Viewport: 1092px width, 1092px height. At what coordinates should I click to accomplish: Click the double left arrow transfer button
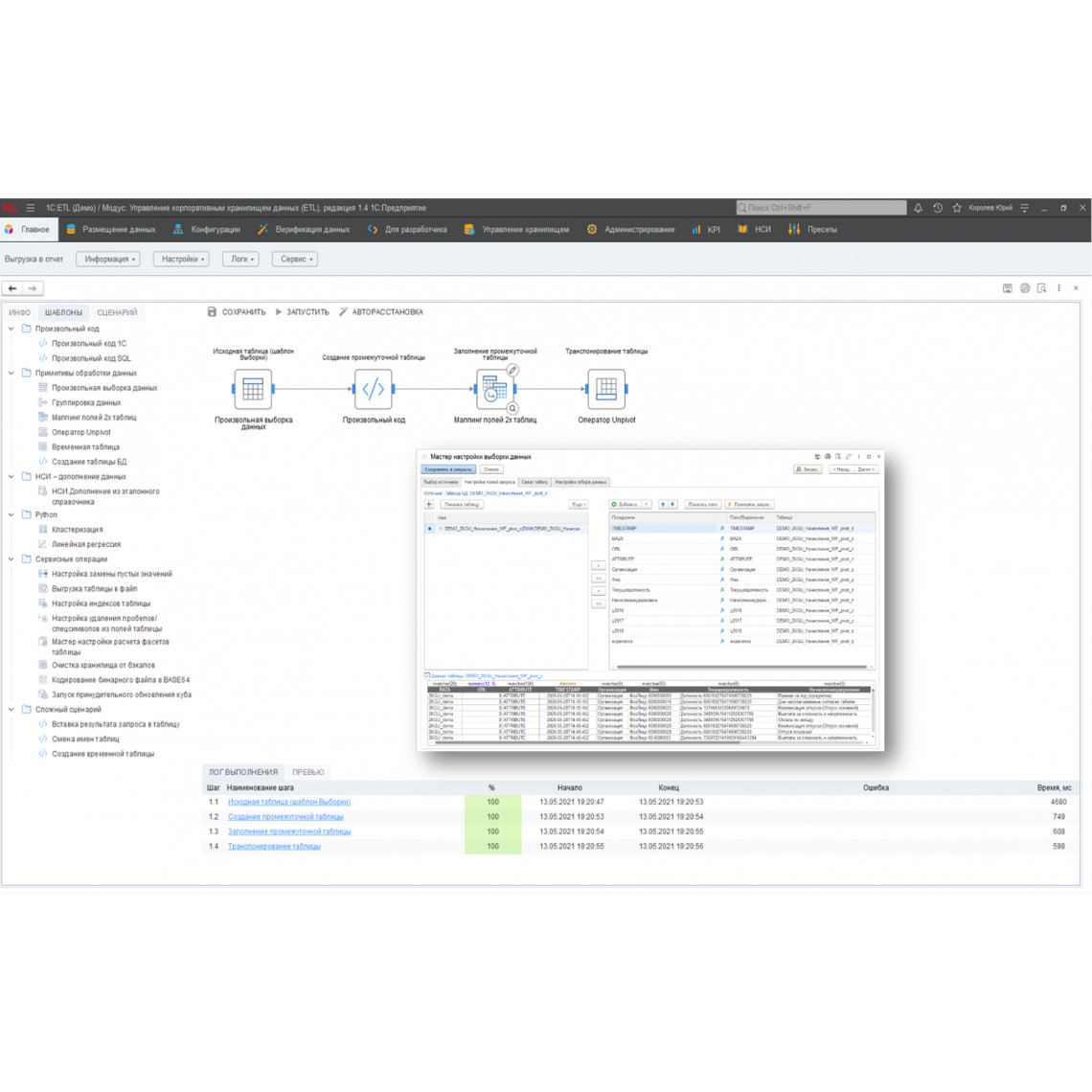point(599,603)
